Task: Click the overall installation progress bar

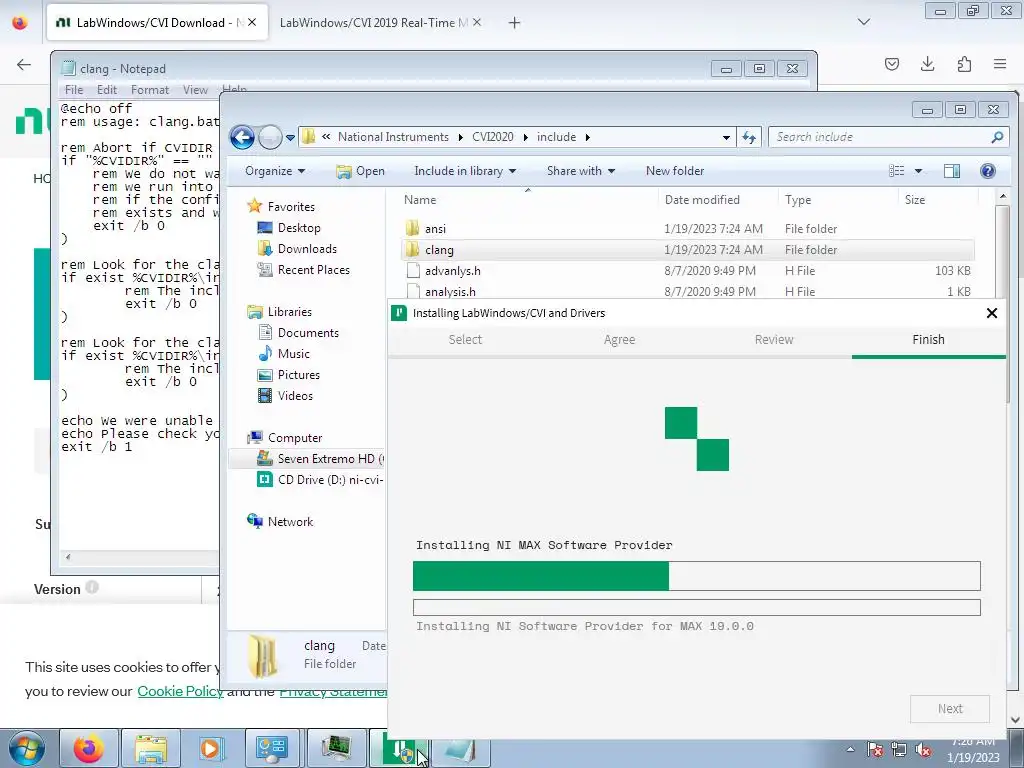Action: (696, 577)
